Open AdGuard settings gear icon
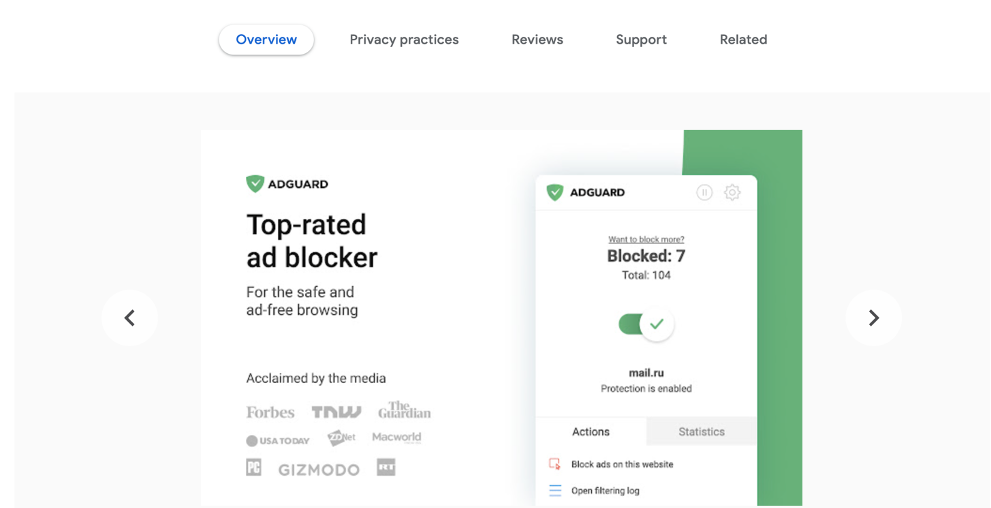The image size is (991, 508). pos(732,192)
